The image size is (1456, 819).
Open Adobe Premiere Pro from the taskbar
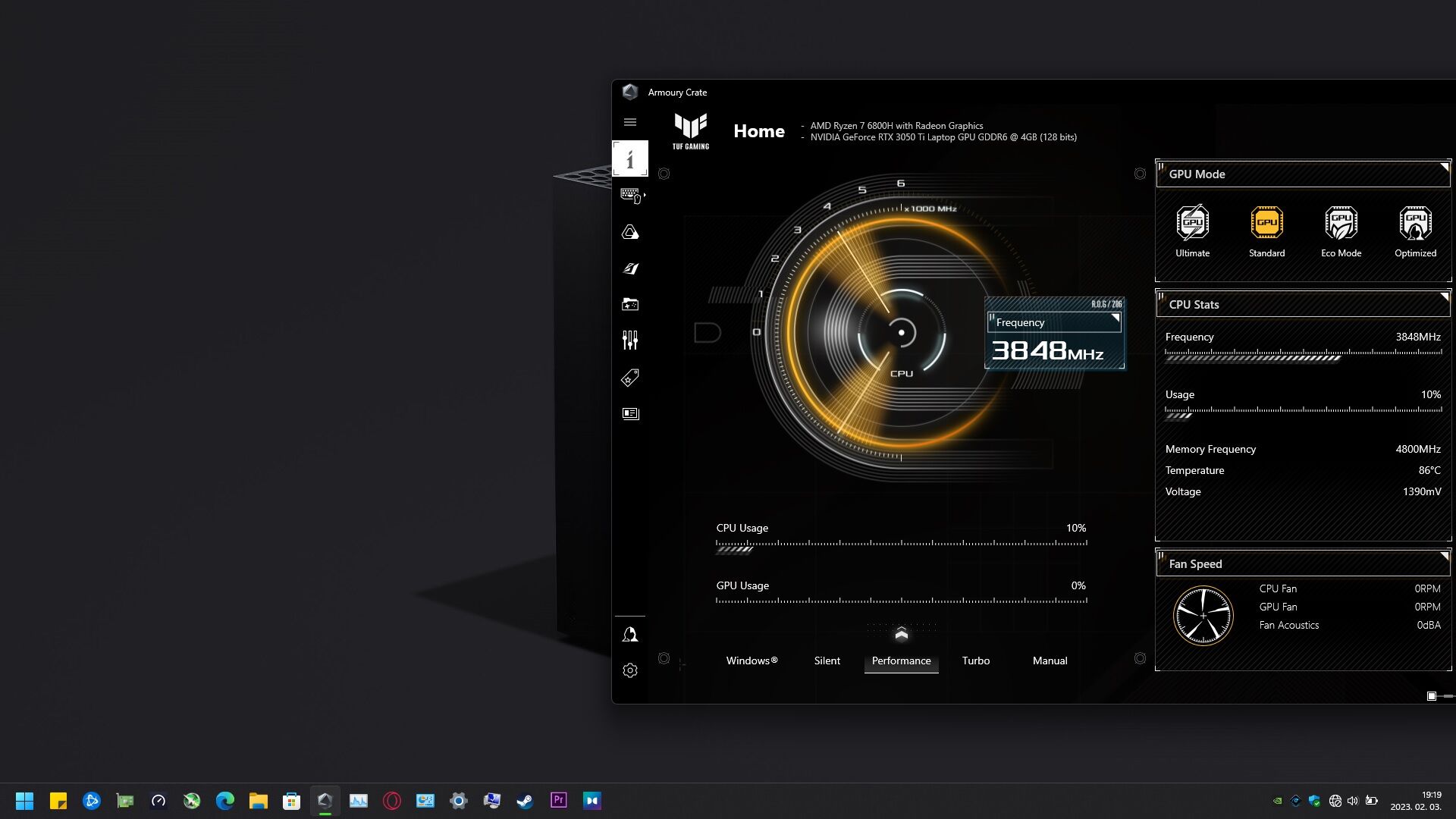coord(559,801)
